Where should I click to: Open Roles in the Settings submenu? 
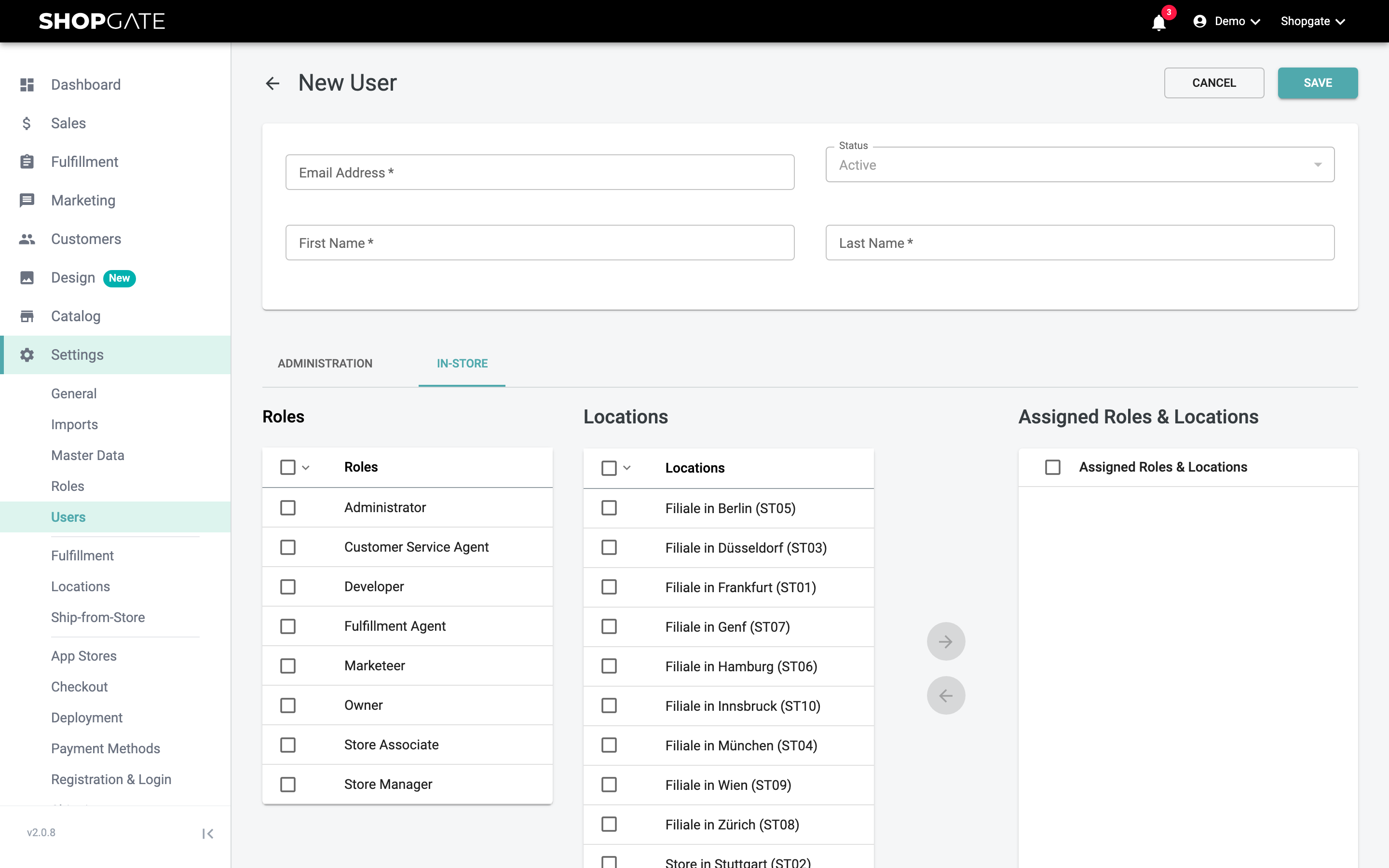point(68,486)
